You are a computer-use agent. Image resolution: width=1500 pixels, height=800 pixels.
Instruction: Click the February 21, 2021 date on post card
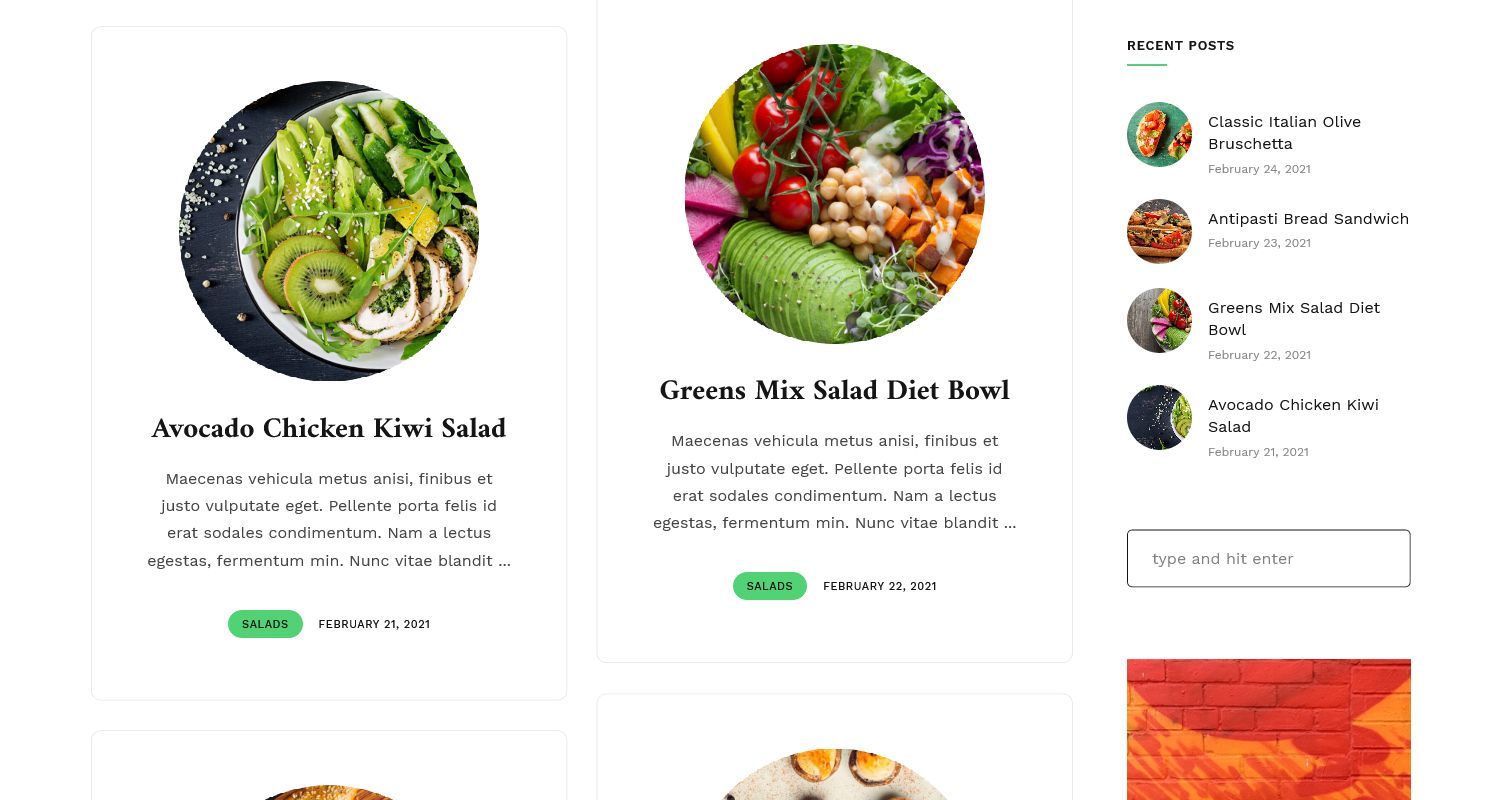point(374,624)
